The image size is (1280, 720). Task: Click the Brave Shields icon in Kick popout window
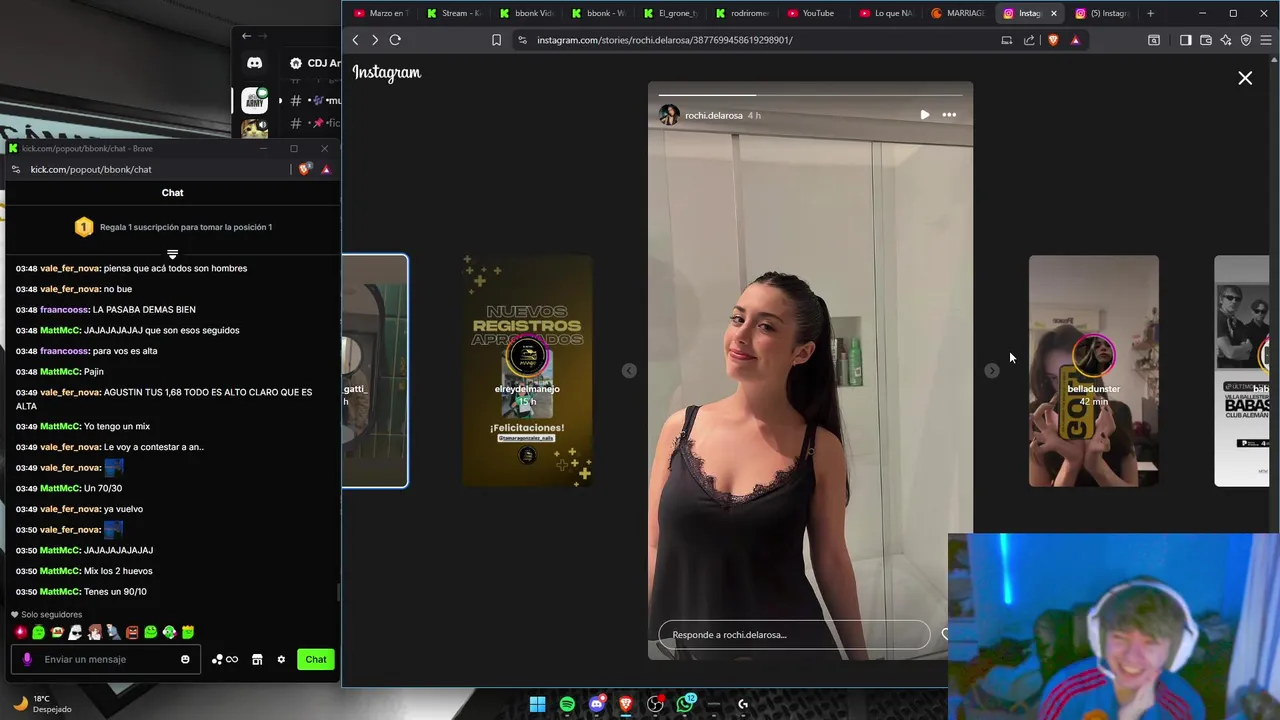304,169
